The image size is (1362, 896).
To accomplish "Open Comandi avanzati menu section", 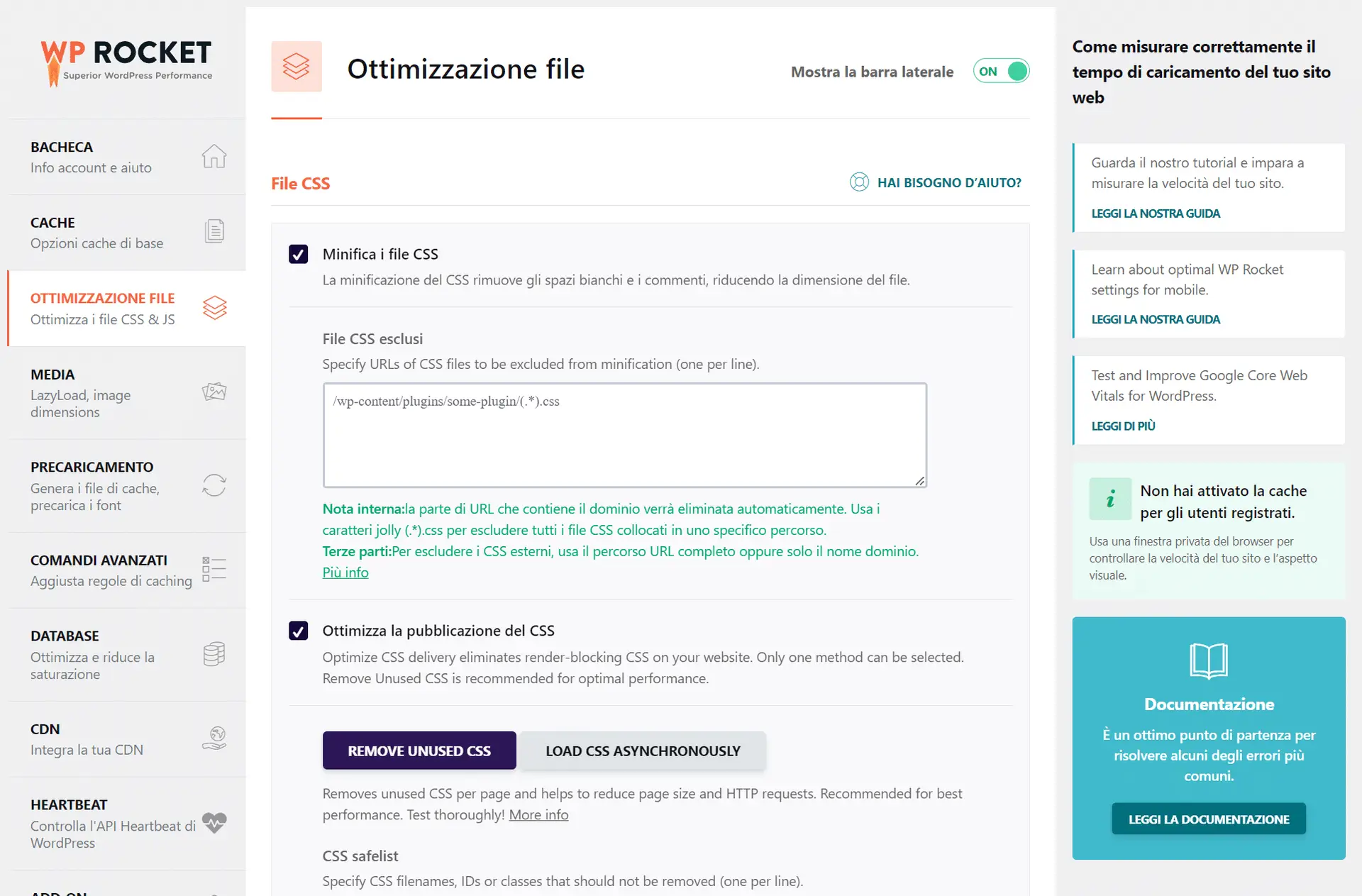I will [128, 570].
